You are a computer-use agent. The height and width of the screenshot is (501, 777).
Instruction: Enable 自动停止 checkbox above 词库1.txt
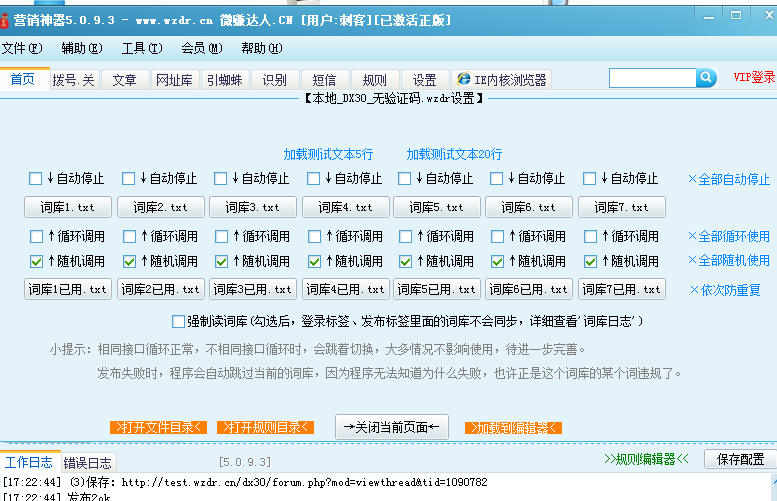click(35, 178)
